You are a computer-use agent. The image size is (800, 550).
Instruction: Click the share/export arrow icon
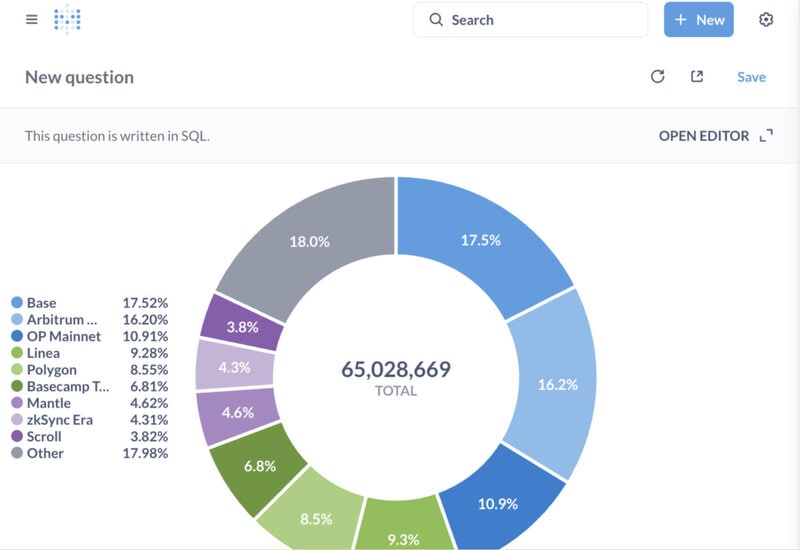tap(697, 77)
